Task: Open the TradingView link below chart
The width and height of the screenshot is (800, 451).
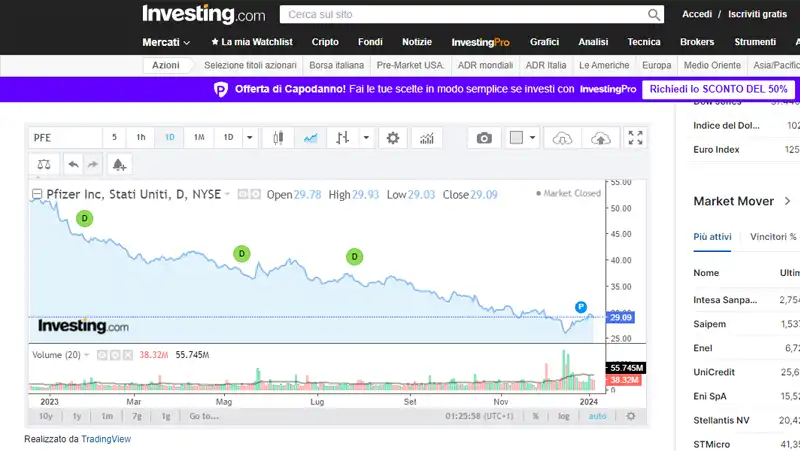Action: (x=106, y=439)
